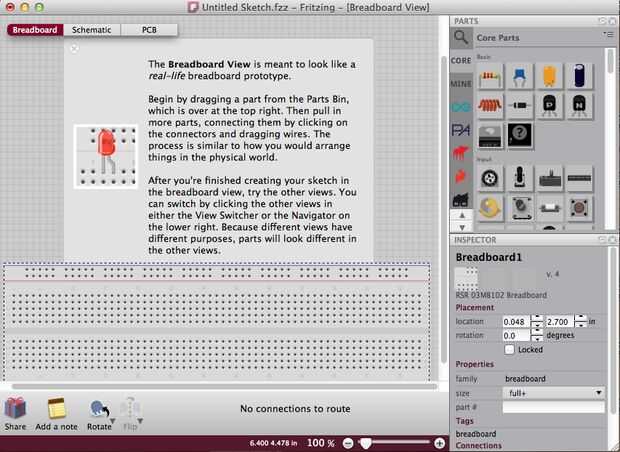
Task: Close the Breadboard View welcome hint
Action: (74, 49)
